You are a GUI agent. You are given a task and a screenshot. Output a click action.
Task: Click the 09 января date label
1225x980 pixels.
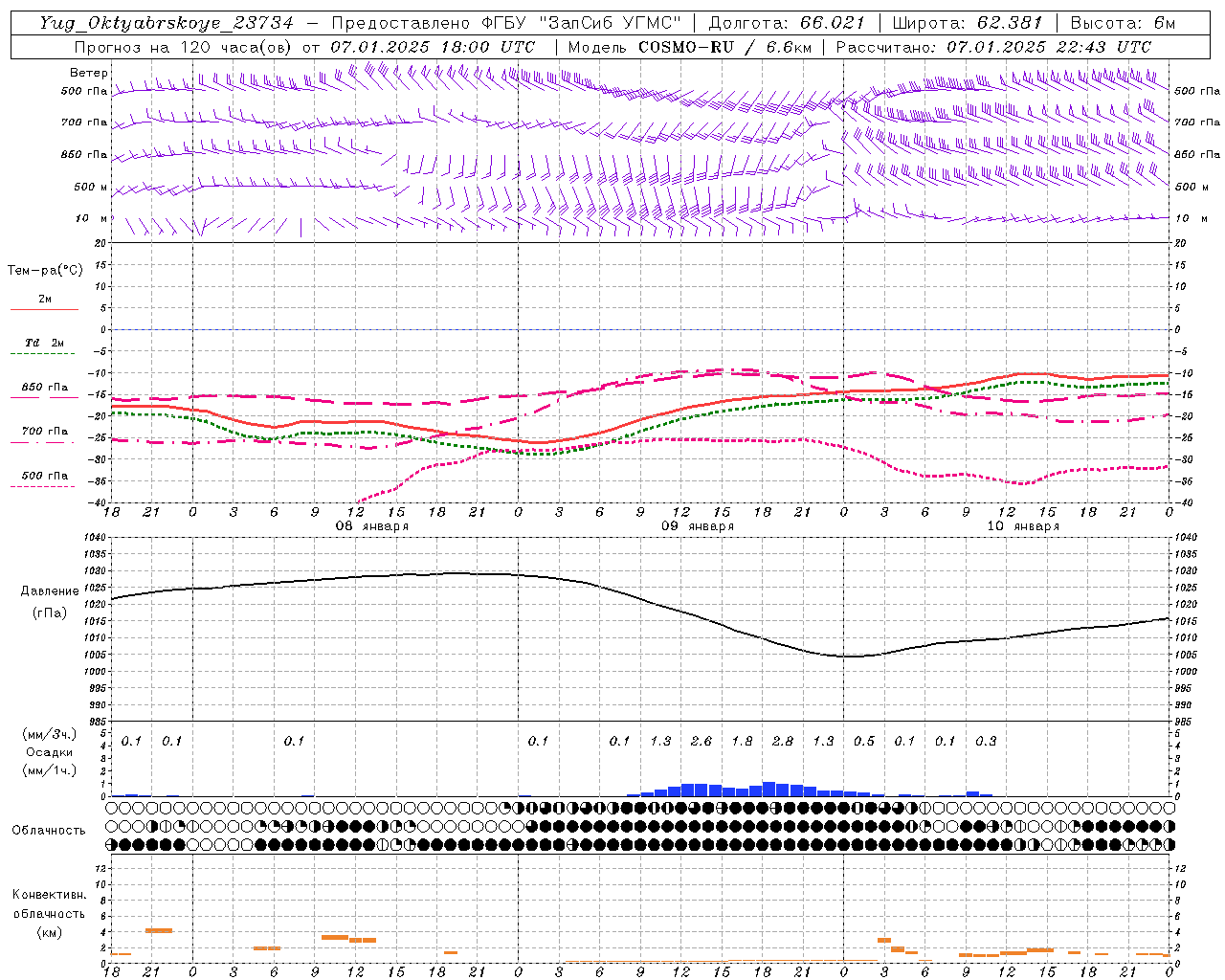coord(698,526)
